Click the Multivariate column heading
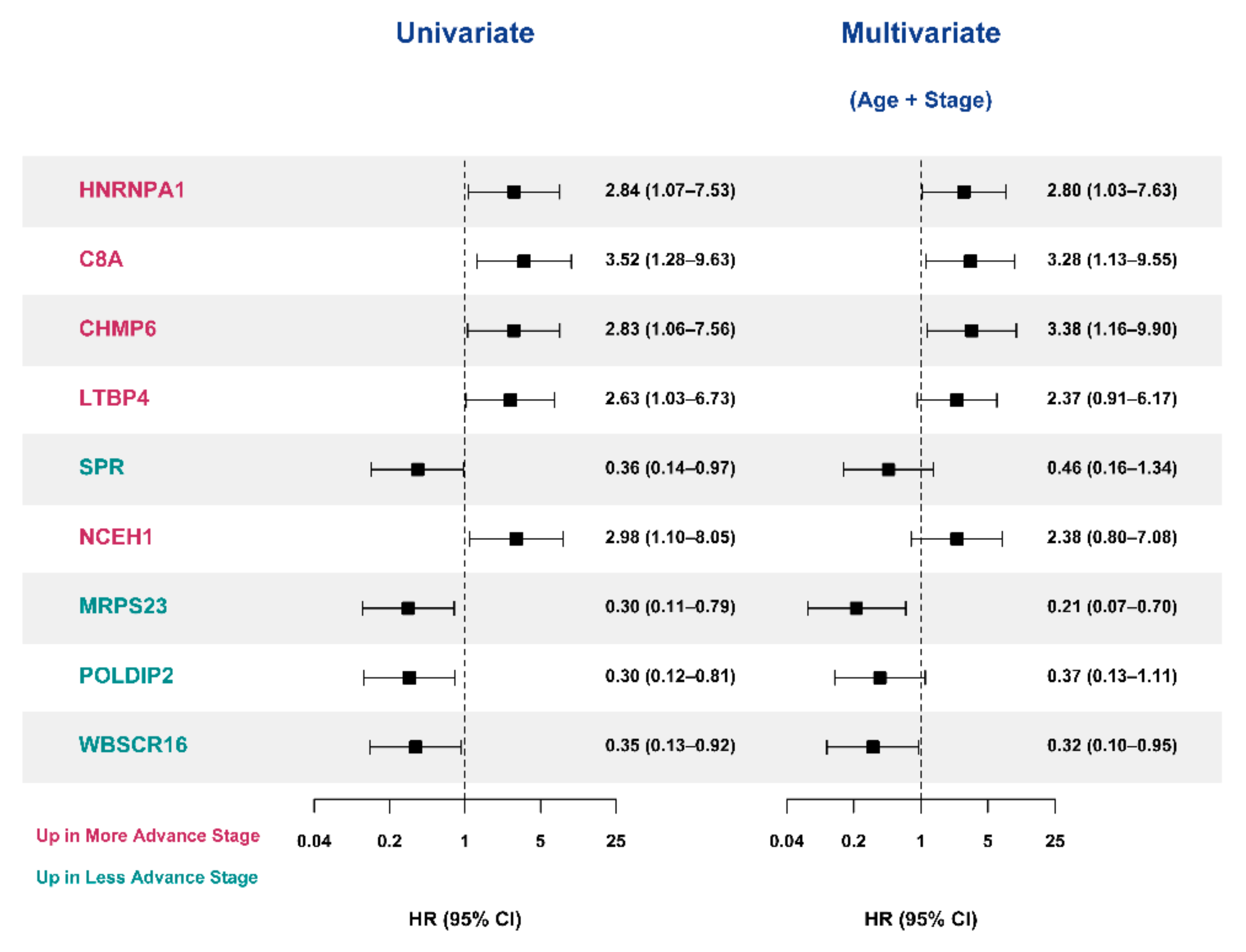 pyautogui.click(x=921, y=33)
